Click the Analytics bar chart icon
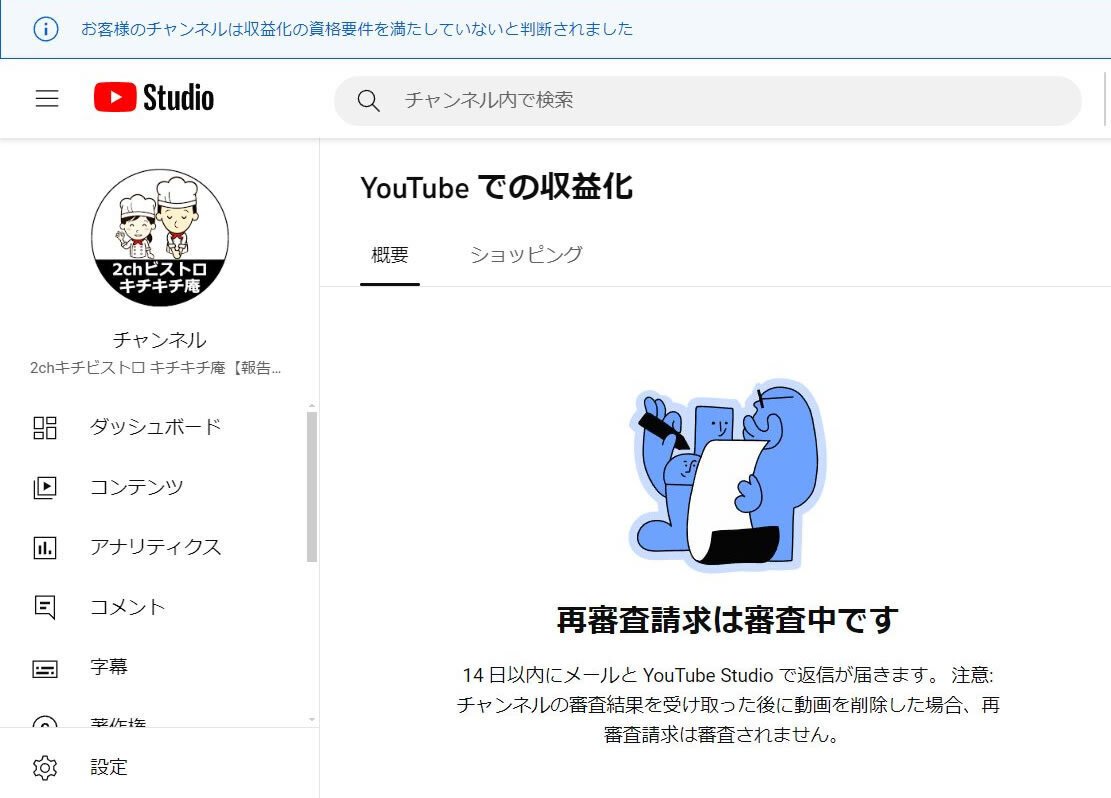The image size is (1111, 798). (45, 547)
